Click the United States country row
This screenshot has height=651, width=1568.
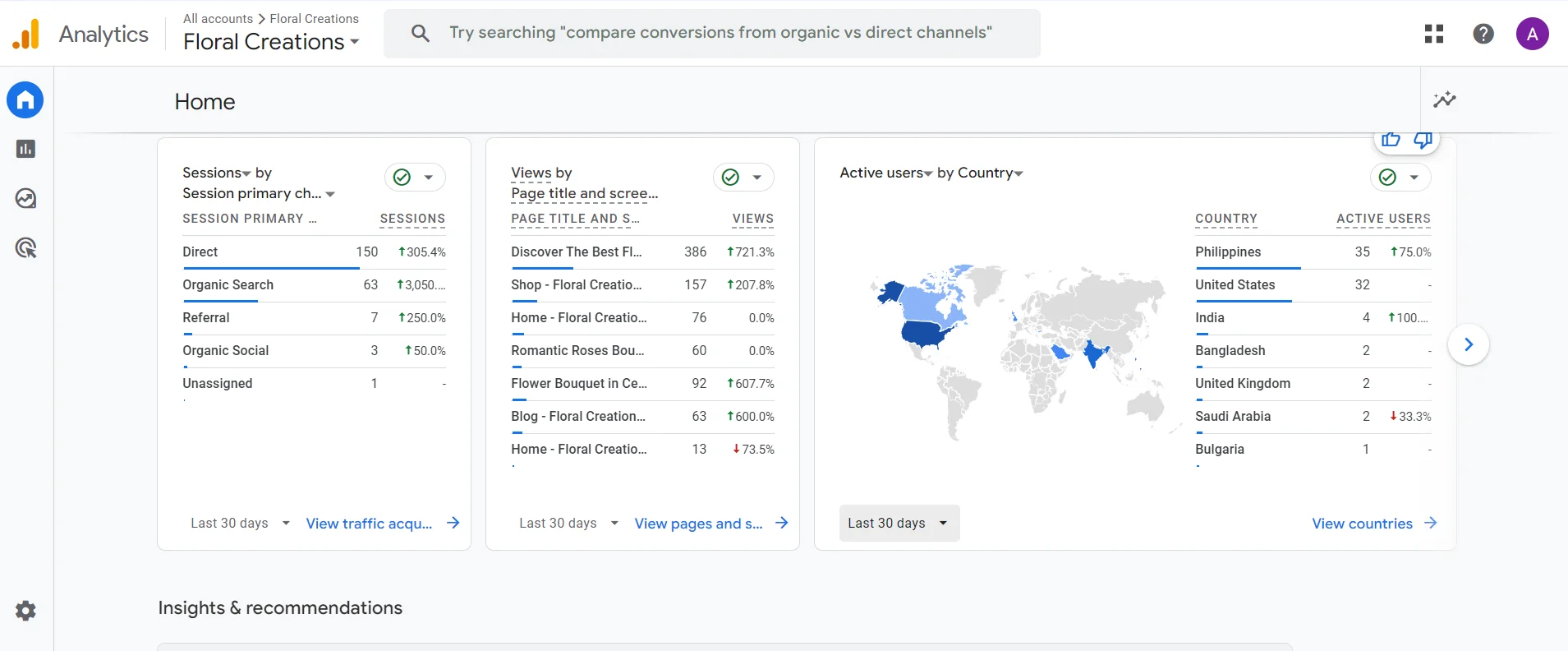click(1313, 285)
